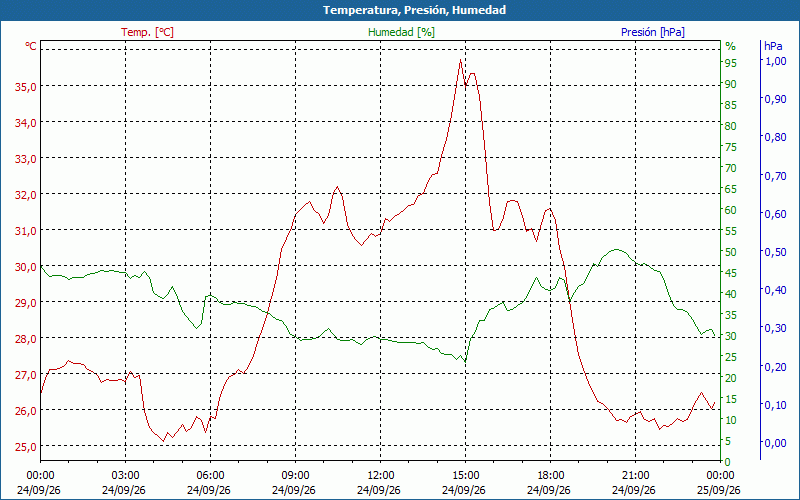800x500 pixels.
Task: Click humidity axis value '45'
Action: click(731, 273)
